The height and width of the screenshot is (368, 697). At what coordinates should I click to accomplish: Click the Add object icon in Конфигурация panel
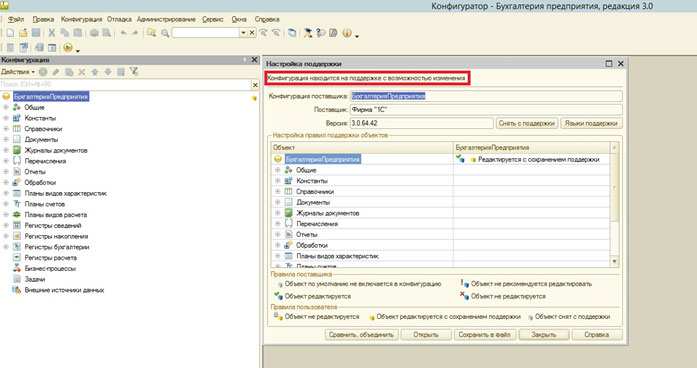click(43, 72)
